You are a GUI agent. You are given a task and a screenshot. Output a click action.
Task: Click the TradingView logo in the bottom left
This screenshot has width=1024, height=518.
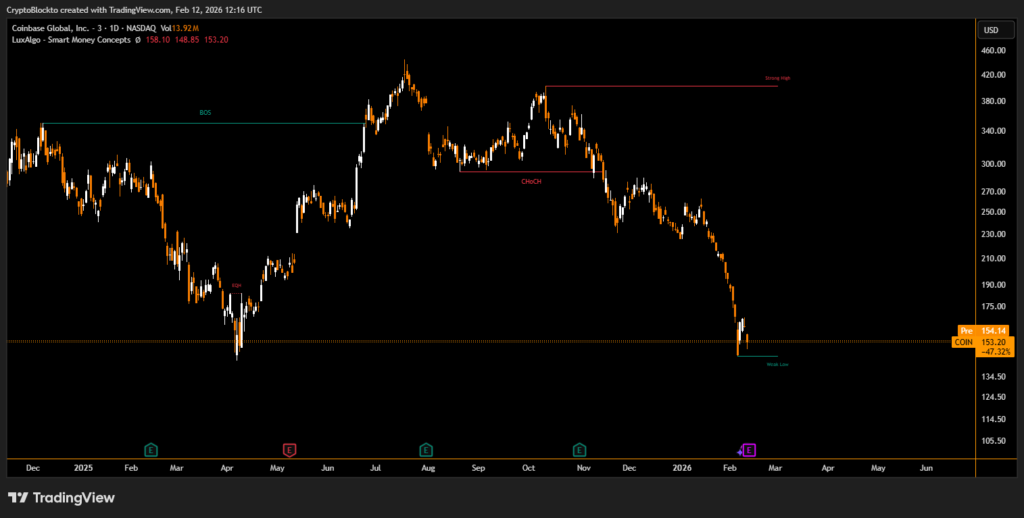(x=61, y=497)
